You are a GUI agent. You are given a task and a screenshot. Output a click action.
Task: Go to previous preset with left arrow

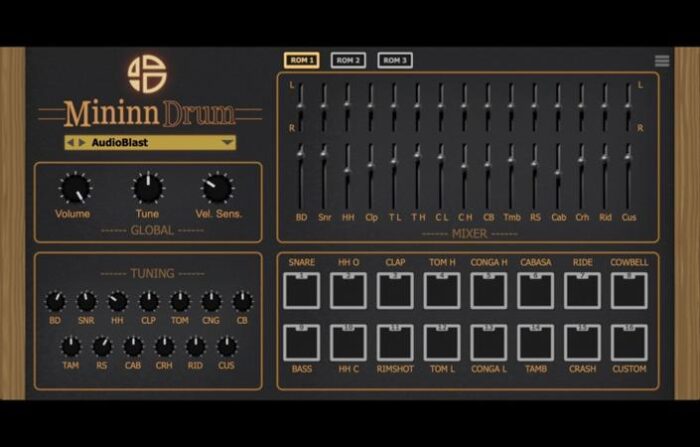[70, 143]
